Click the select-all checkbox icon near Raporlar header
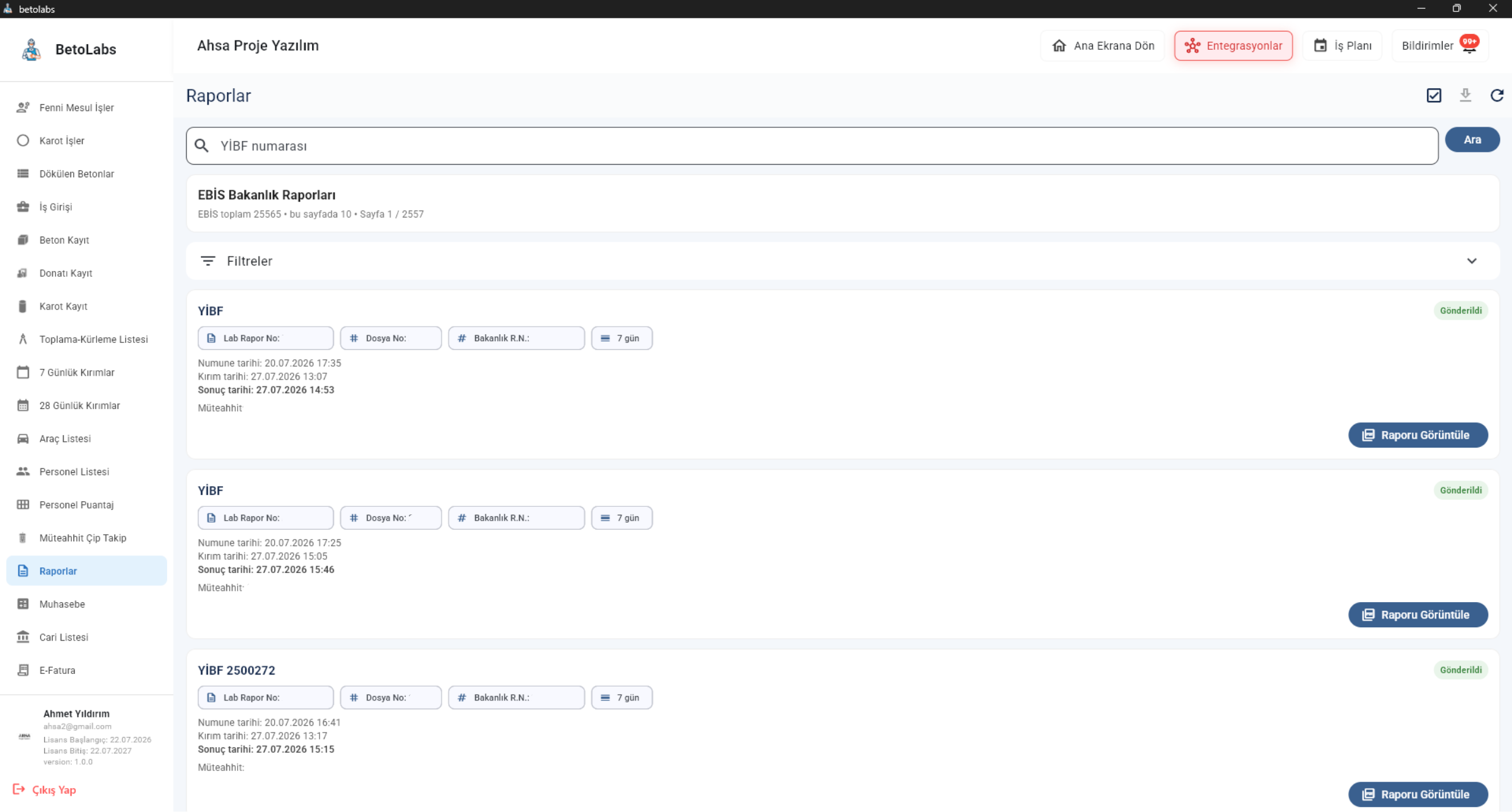Screen dimensions: 1512x812 (x=1434, y=95)
